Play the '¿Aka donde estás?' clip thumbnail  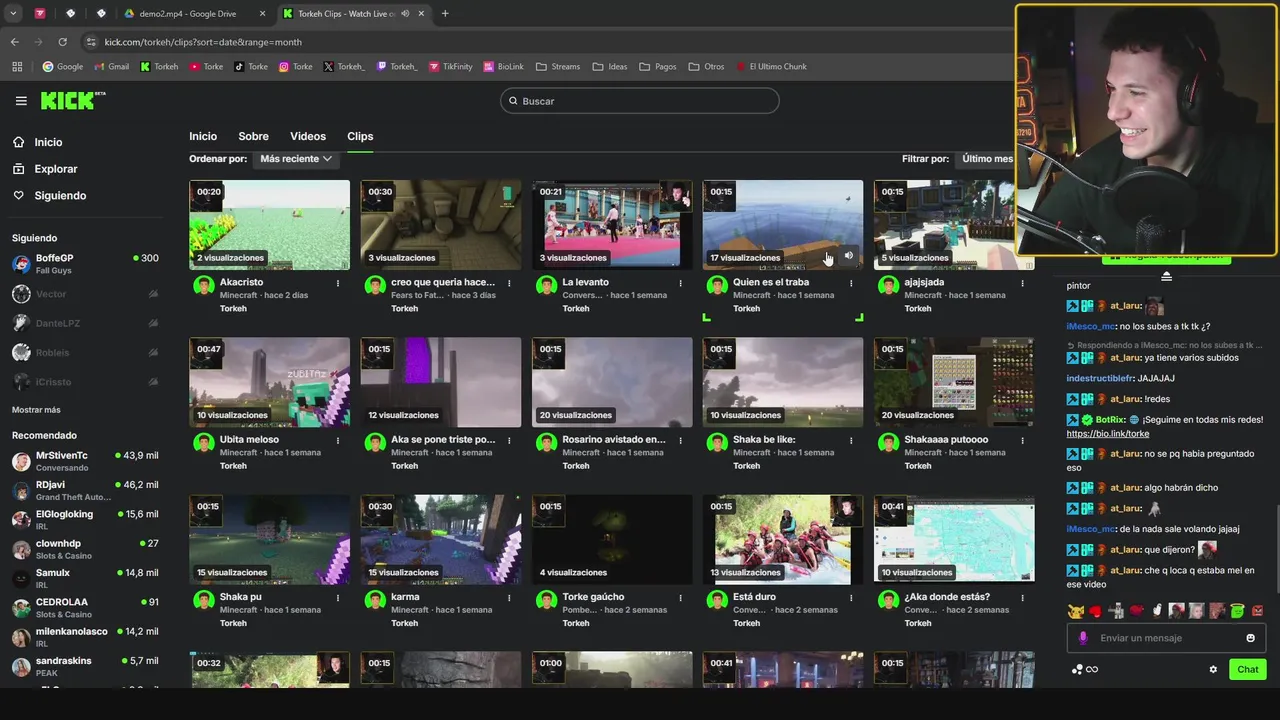click(954, 539)
